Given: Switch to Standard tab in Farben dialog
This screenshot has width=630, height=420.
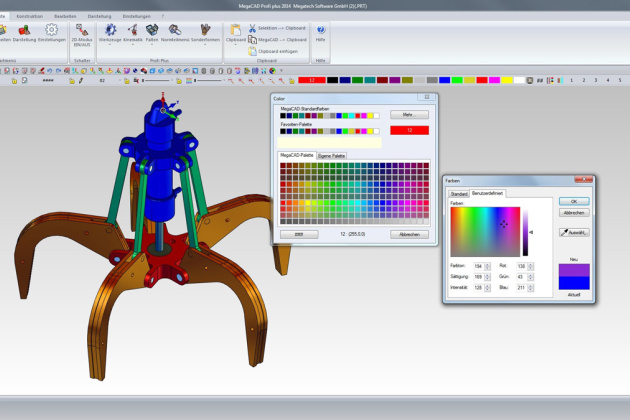Looking at the screenshot, I should [459, 193].
